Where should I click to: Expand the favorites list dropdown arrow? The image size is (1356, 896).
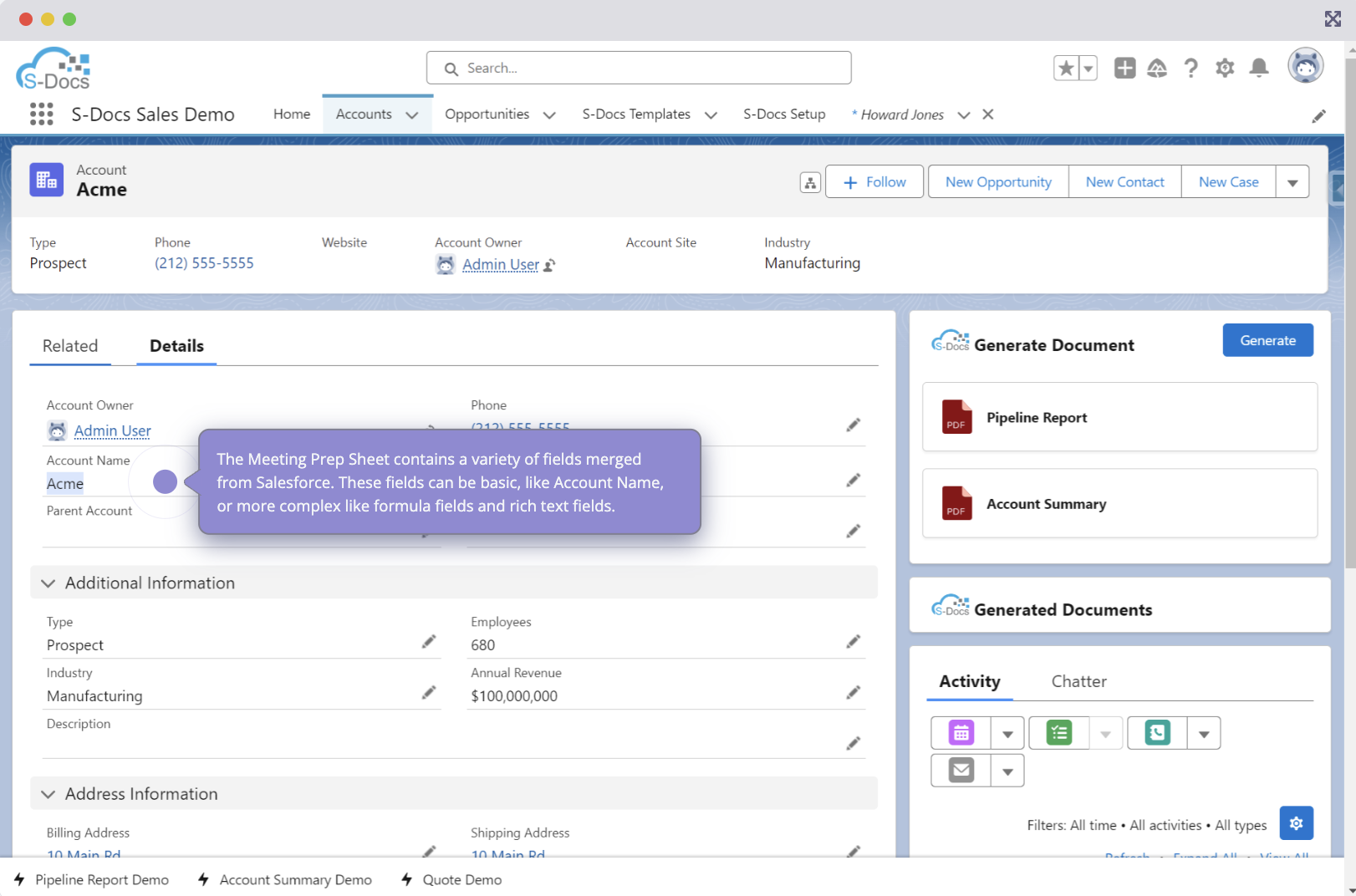[x=1088, y=68]
